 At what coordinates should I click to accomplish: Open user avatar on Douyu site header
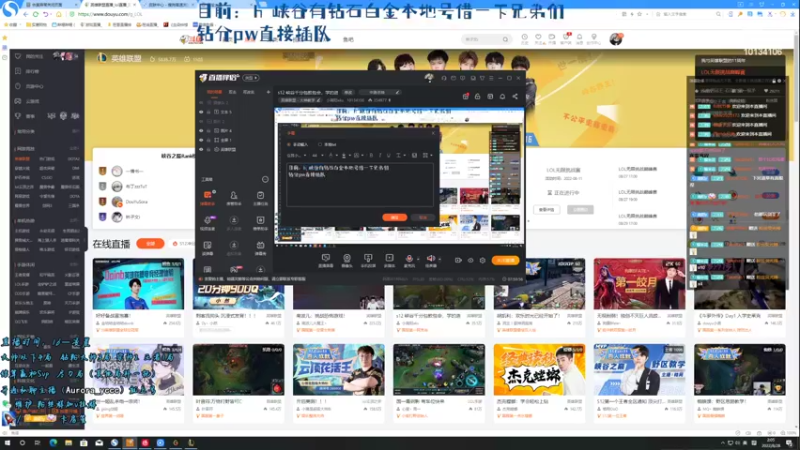pos(616,39)
